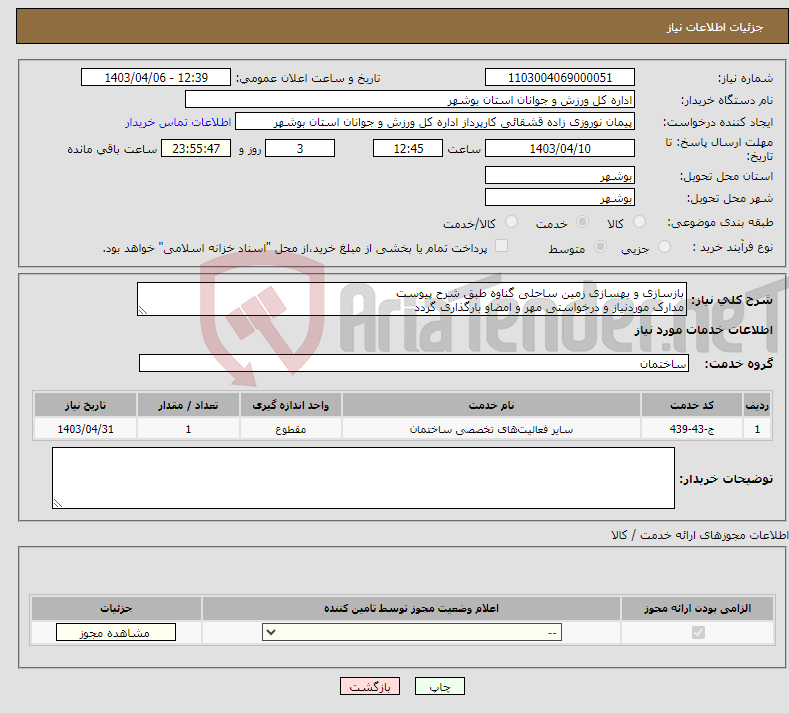The width and height of the screenshot is (789, 713).
Task: Click the کد خدمت column header
Action: (x=692, y=405)
